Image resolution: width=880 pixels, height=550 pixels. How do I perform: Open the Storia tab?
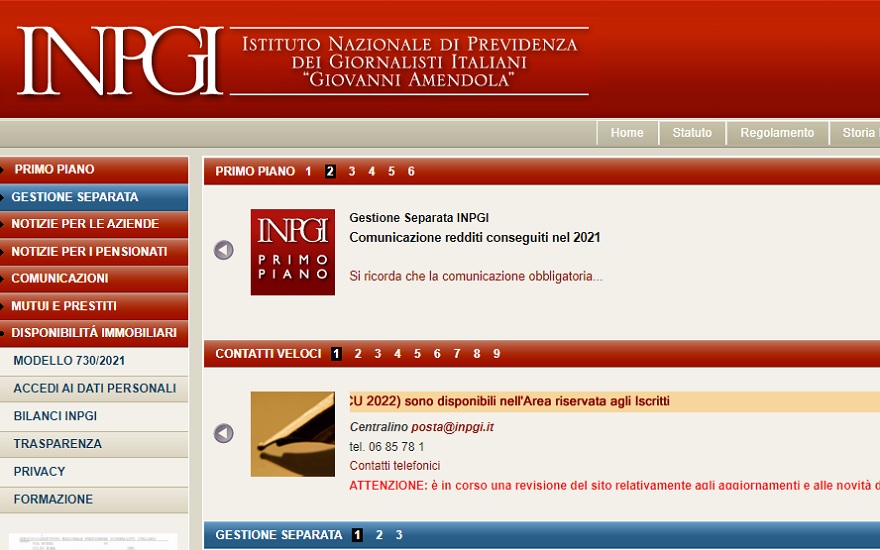point(855,133)
